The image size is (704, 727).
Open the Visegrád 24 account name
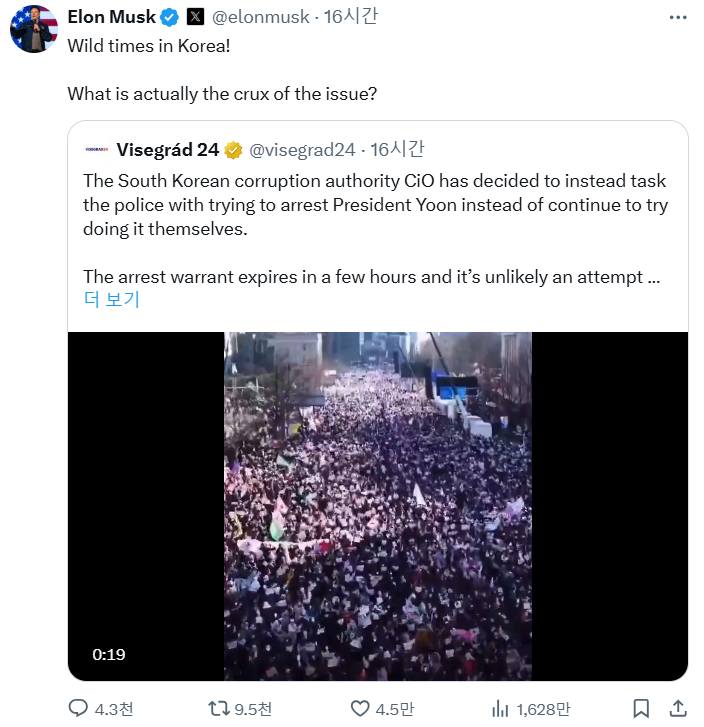[167, 150]
